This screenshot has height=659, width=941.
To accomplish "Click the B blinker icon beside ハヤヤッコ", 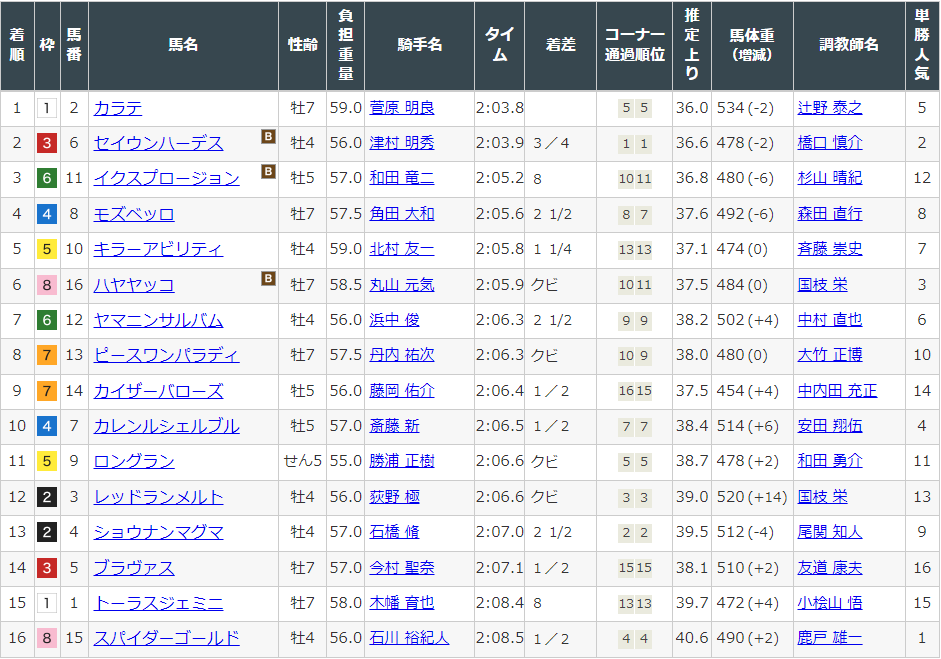I will tap(268, 278).
